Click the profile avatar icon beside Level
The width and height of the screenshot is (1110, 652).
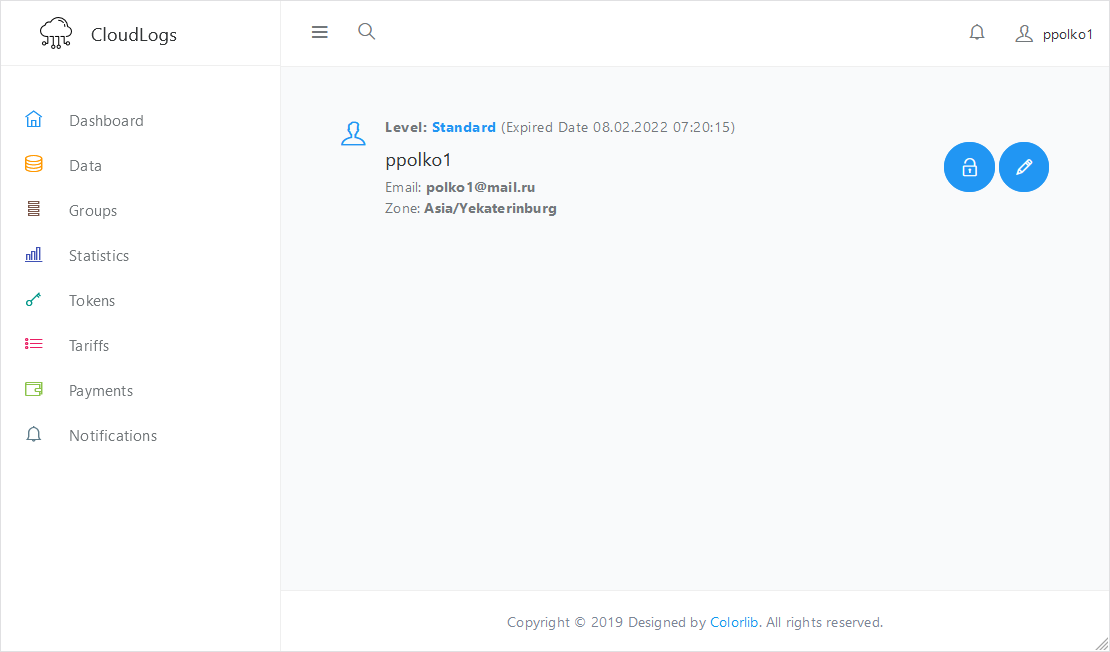tap(353, 133)
